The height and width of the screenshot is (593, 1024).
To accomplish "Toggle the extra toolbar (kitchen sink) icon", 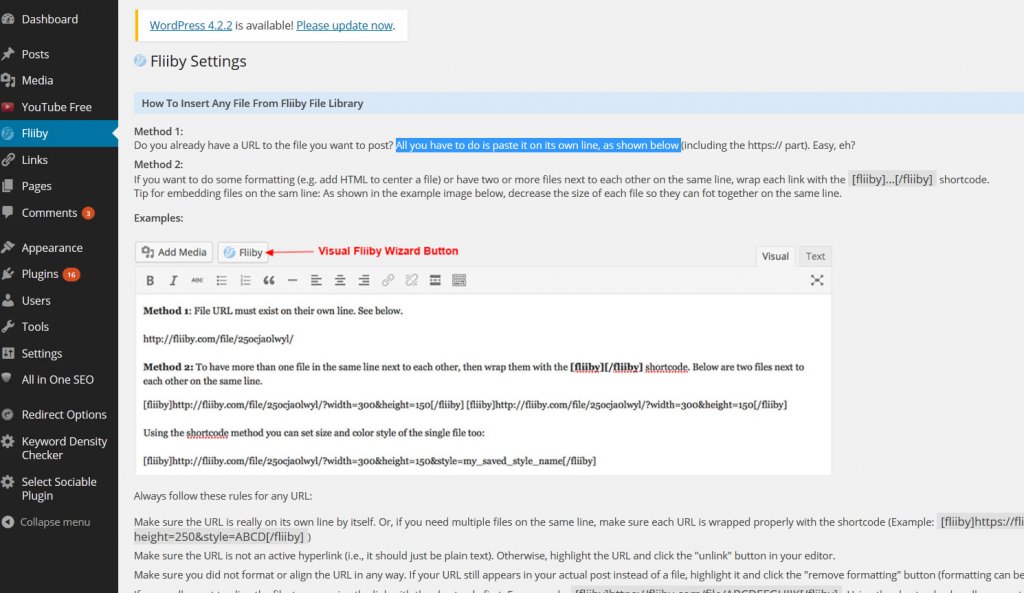I will tap(459, 280).
